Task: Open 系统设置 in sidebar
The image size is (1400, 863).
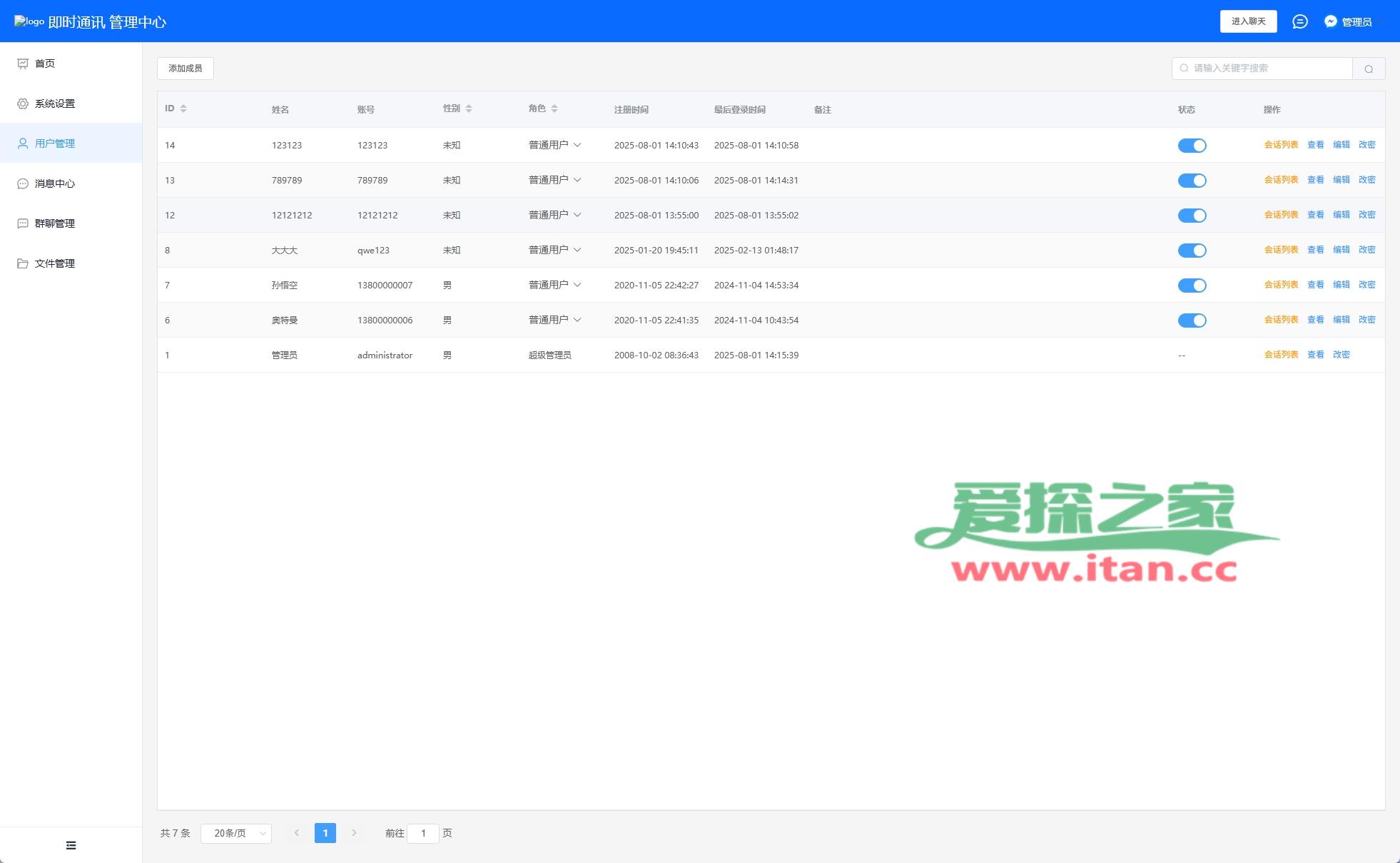Action: tap(71, 104)
